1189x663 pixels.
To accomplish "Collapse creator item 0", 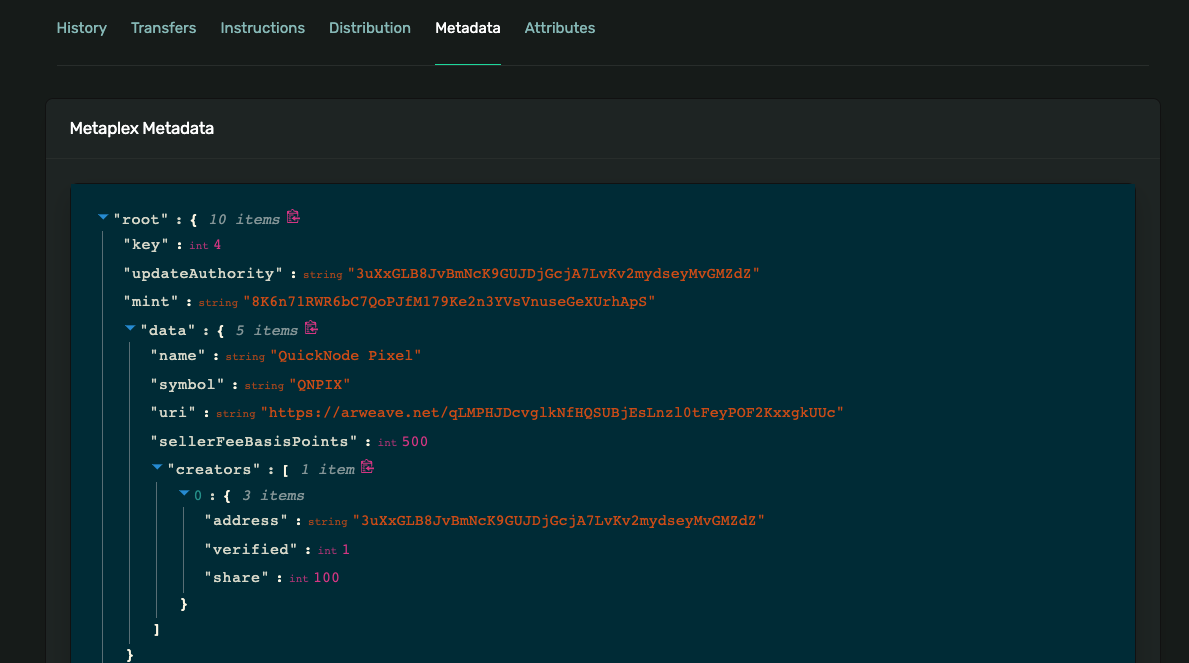I will pyautogui.click(x=184, y=494).
